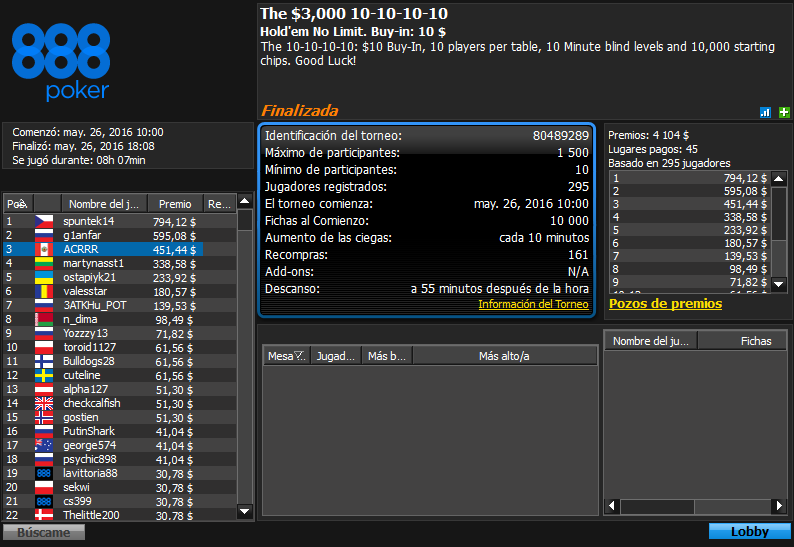This screenshot has height=547, width=794.
Task: Click the Premio column header
Action: (x=175, y=204)
